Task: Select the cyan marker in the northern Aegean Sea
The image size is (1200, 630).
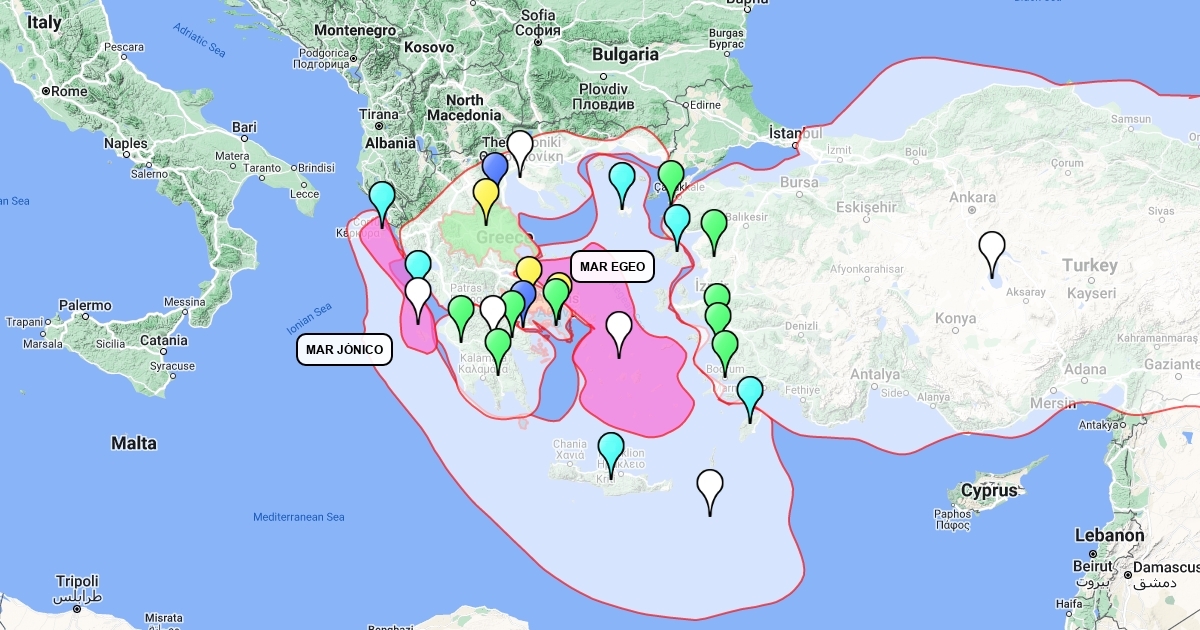Action: (x=622, y=180)
